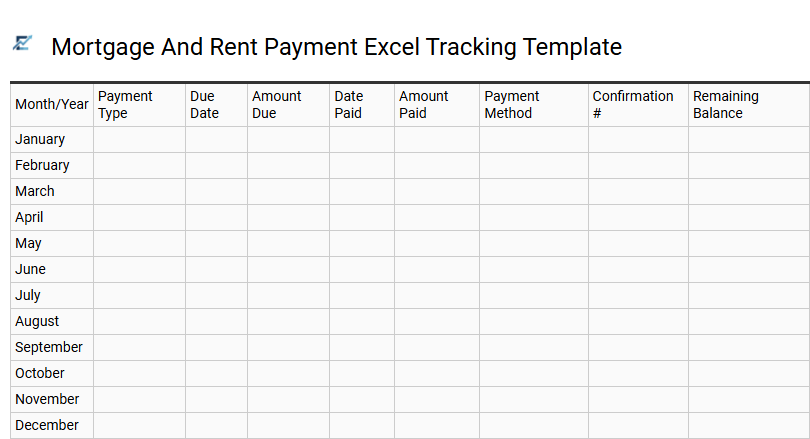The height and width of the screenshot is (439, 810).
Task: Click the November row label
Action: [x=47, y=399]
